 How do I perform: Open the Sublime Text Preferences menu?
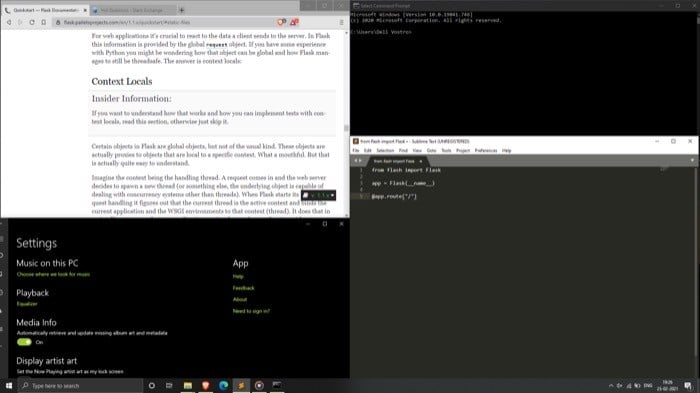point(486,151)
